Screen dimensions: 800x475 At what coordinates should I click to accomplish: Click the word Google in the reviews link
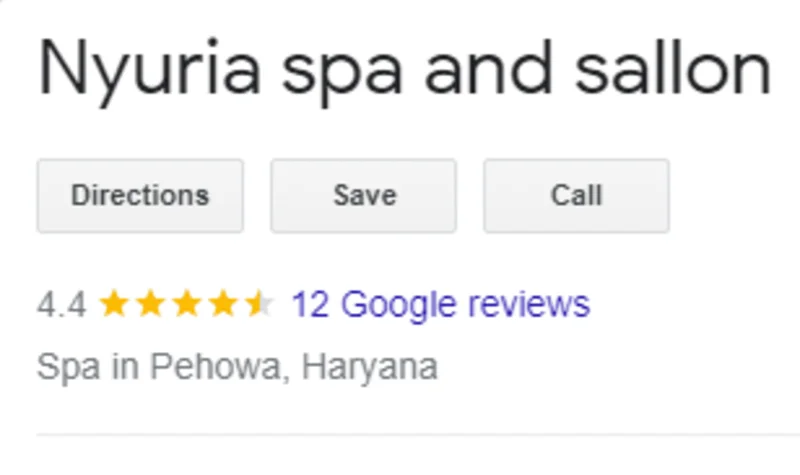click(x=398, y=305)
